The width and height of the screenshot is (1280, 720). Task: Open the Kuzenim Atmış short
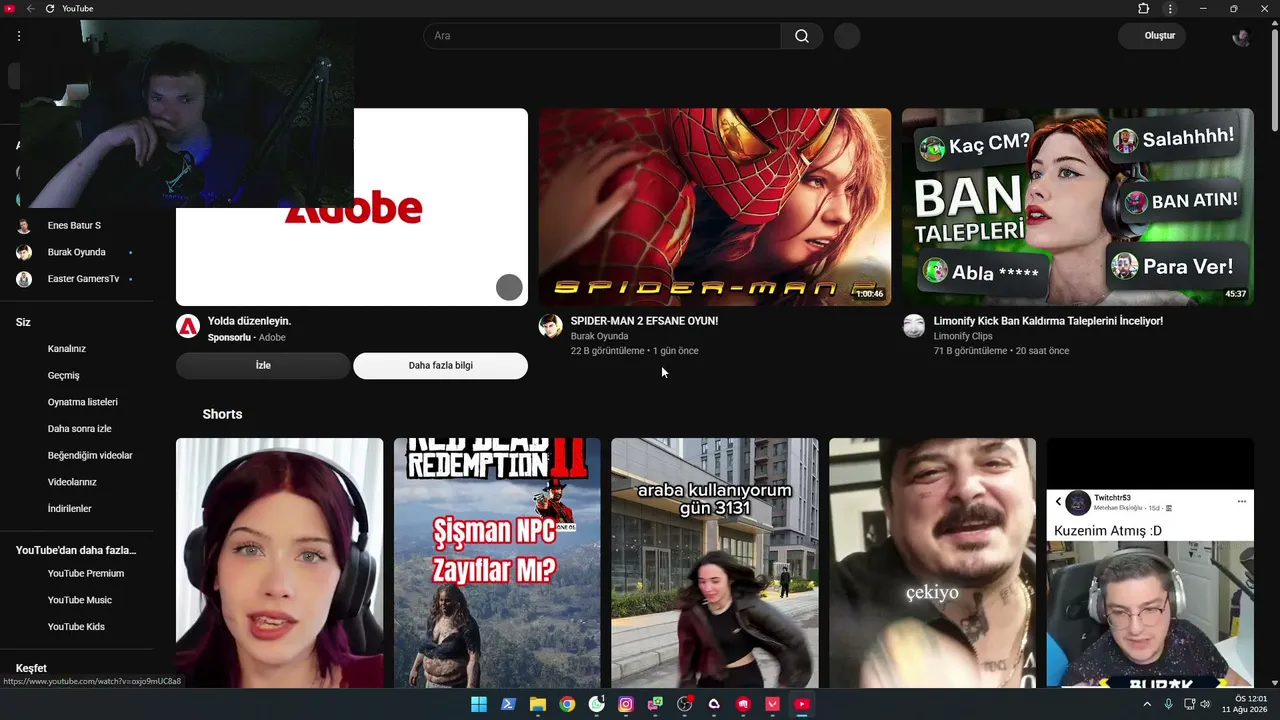pos(1150,563)
